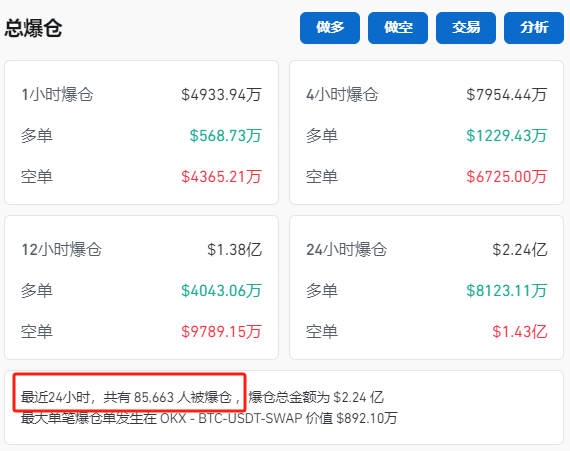Click 12-hour long liquidations $4043.06万
The width and height of the screenshot is (570, 451).
pyautogui.click(x=221, y=291)
